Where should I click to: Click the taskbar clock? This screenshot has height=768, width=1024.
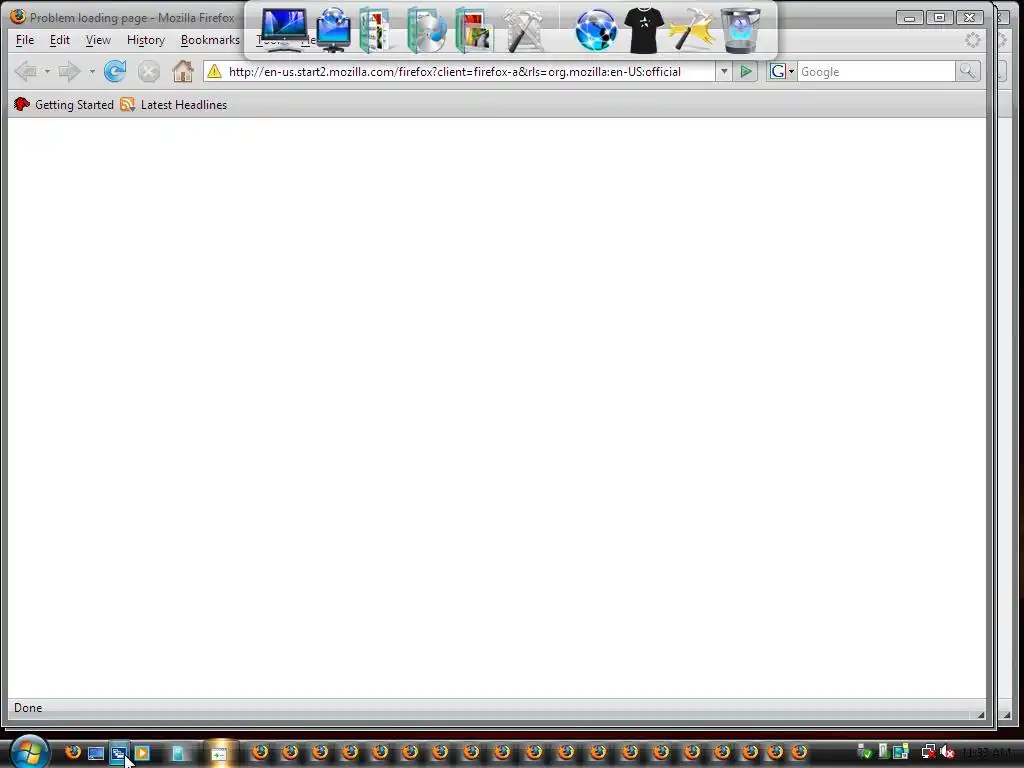click(986, 752)
